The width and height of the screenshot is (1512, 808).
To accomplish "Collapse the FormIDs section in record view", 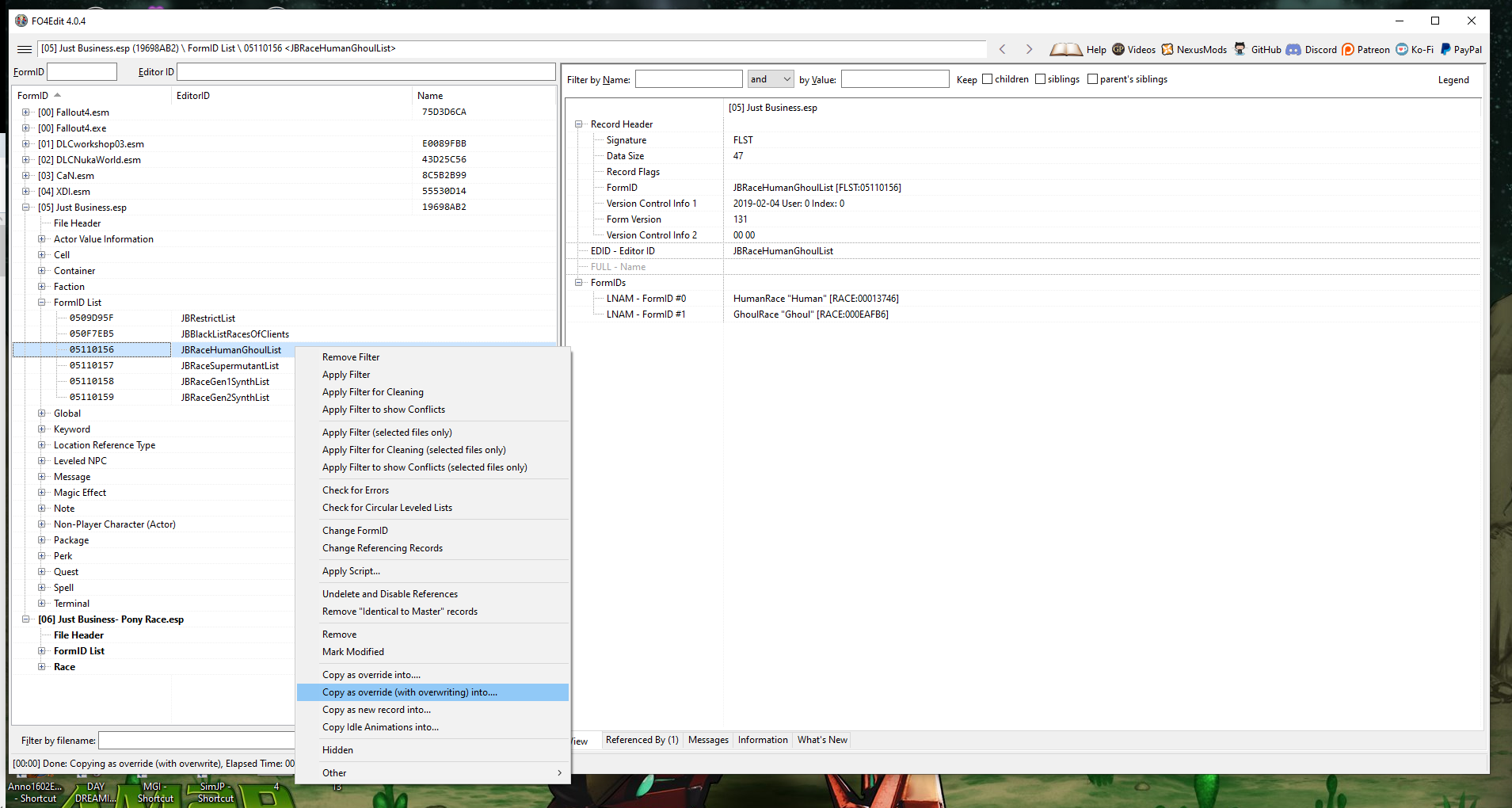I will click(579, 283).
